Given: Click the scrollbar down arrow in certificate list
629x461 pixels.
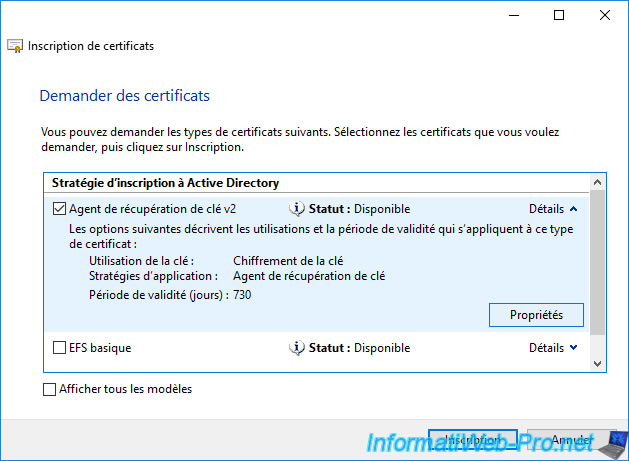Looking at the screenshot, I should click(x=598, y=362).
